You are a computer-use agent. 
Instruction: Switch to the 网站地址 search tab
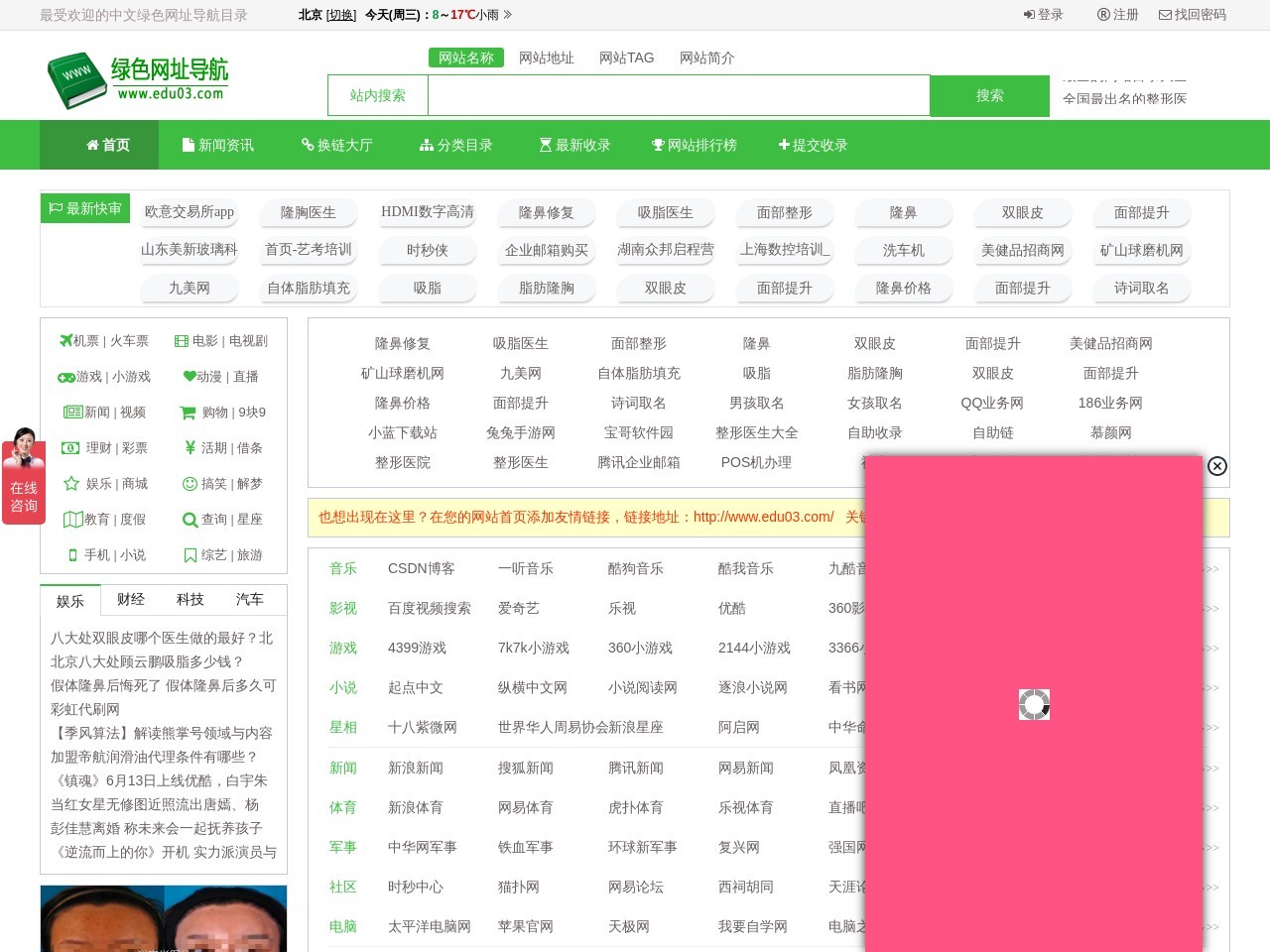point(545,58)
